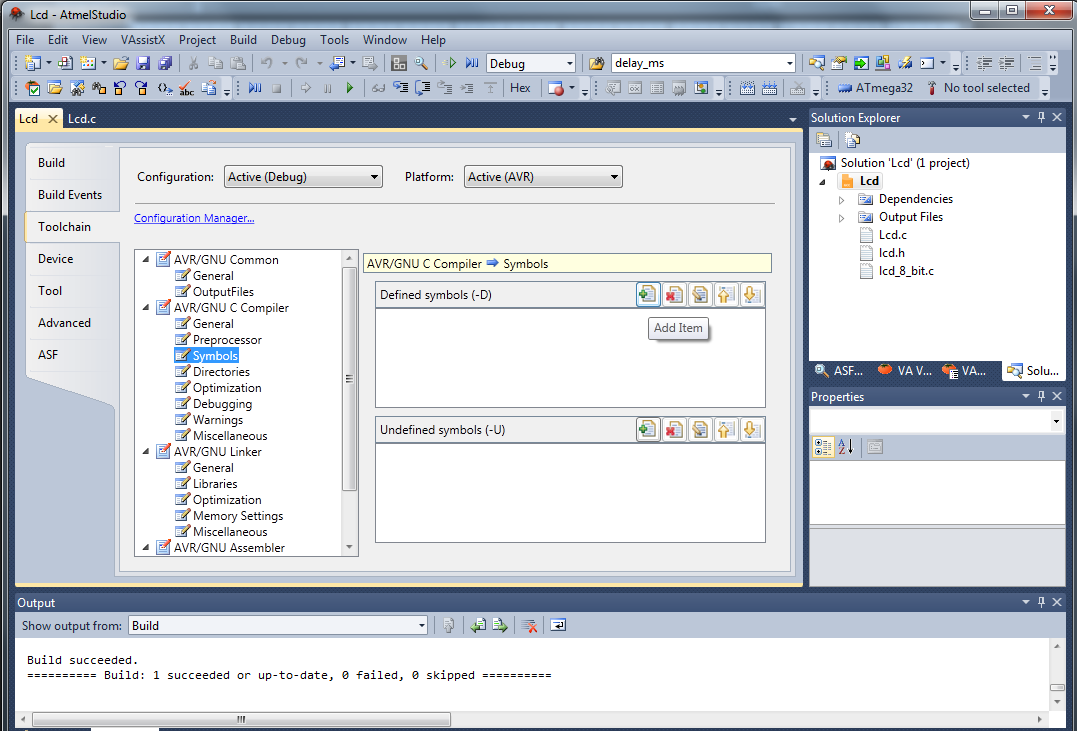Toggle auto-hide pin on Properties panel

click(1041, 396)
